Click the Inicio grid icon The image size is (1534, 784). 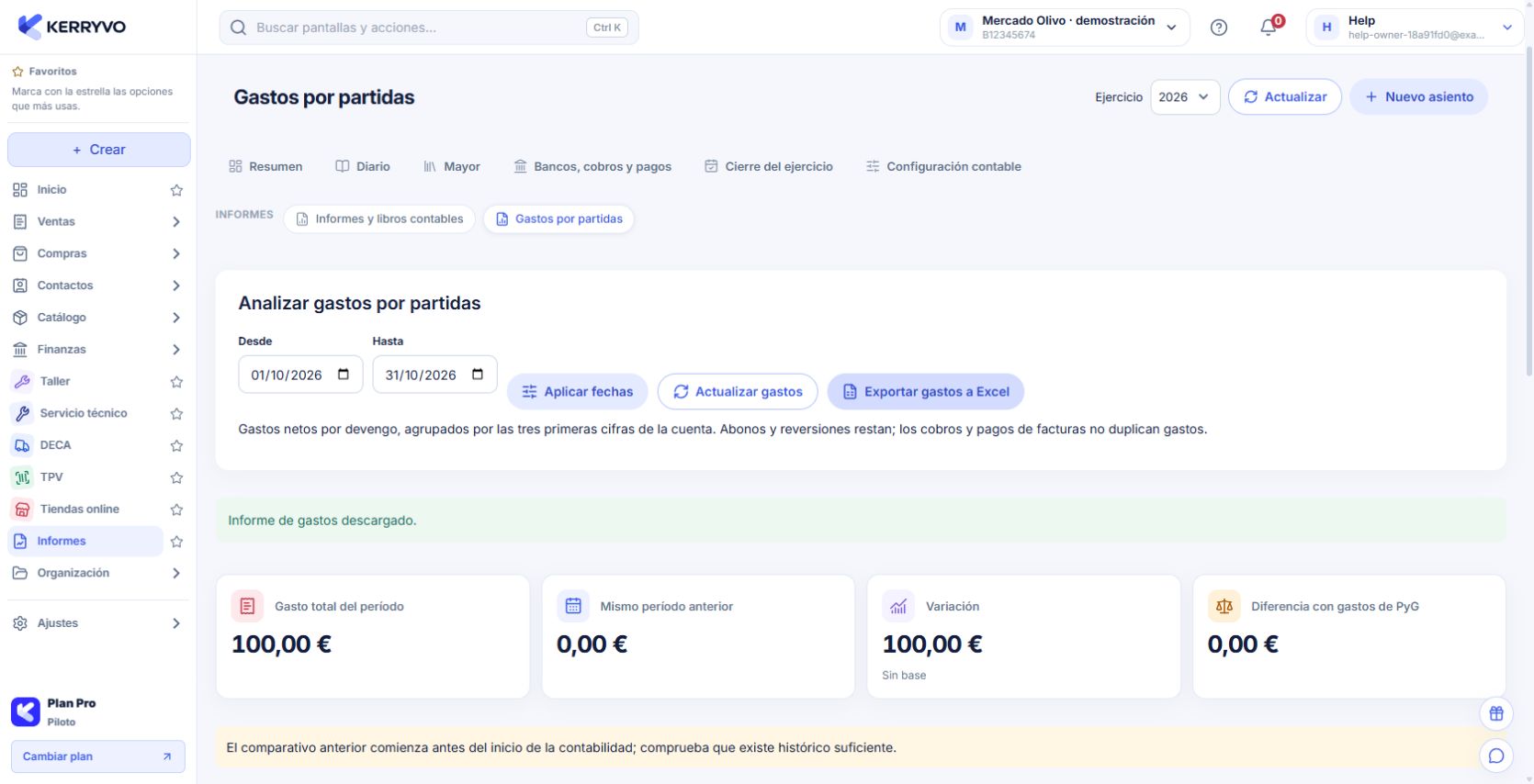pos(20,190)
